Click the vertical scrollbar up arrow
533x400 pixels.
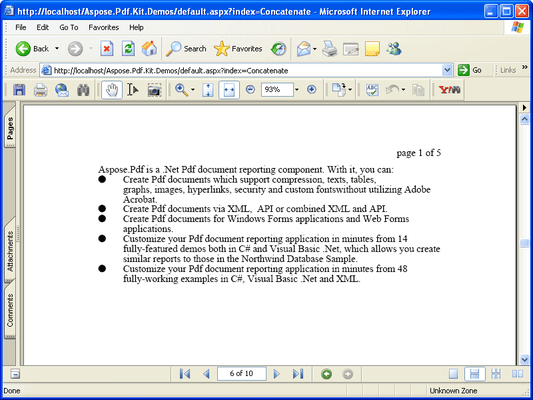coord(525,119)
